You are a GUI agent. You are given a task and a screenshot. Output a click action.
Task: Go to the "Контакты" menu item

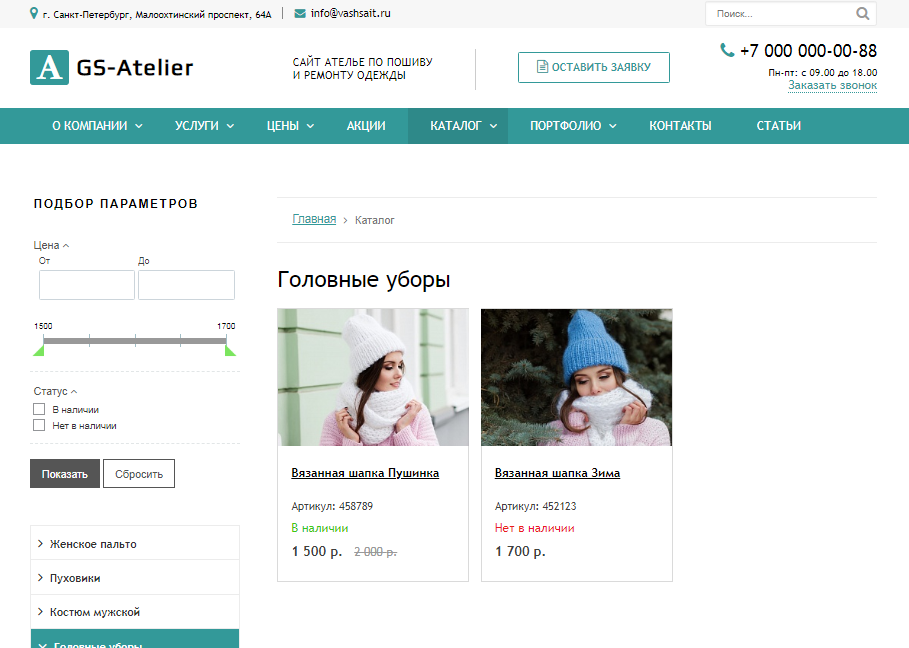click(680, 126)
